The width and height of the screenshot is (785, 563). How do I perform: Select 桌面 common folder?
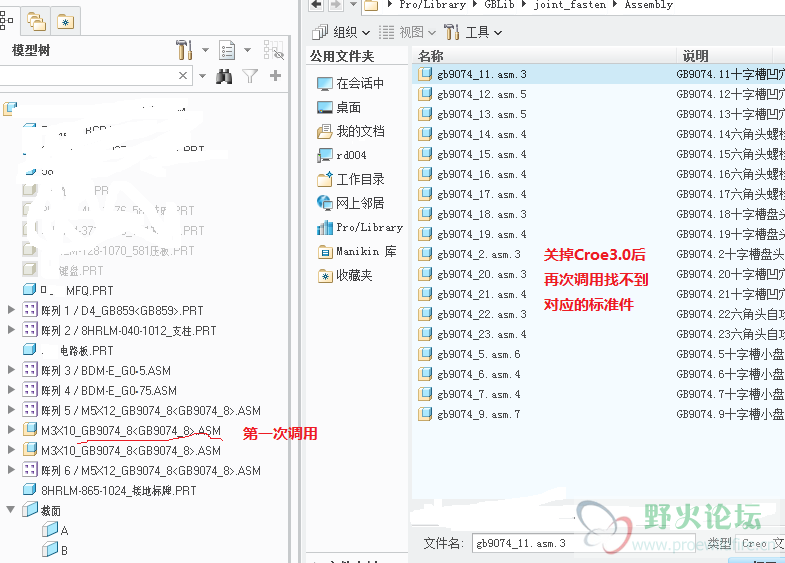[339, 107]
